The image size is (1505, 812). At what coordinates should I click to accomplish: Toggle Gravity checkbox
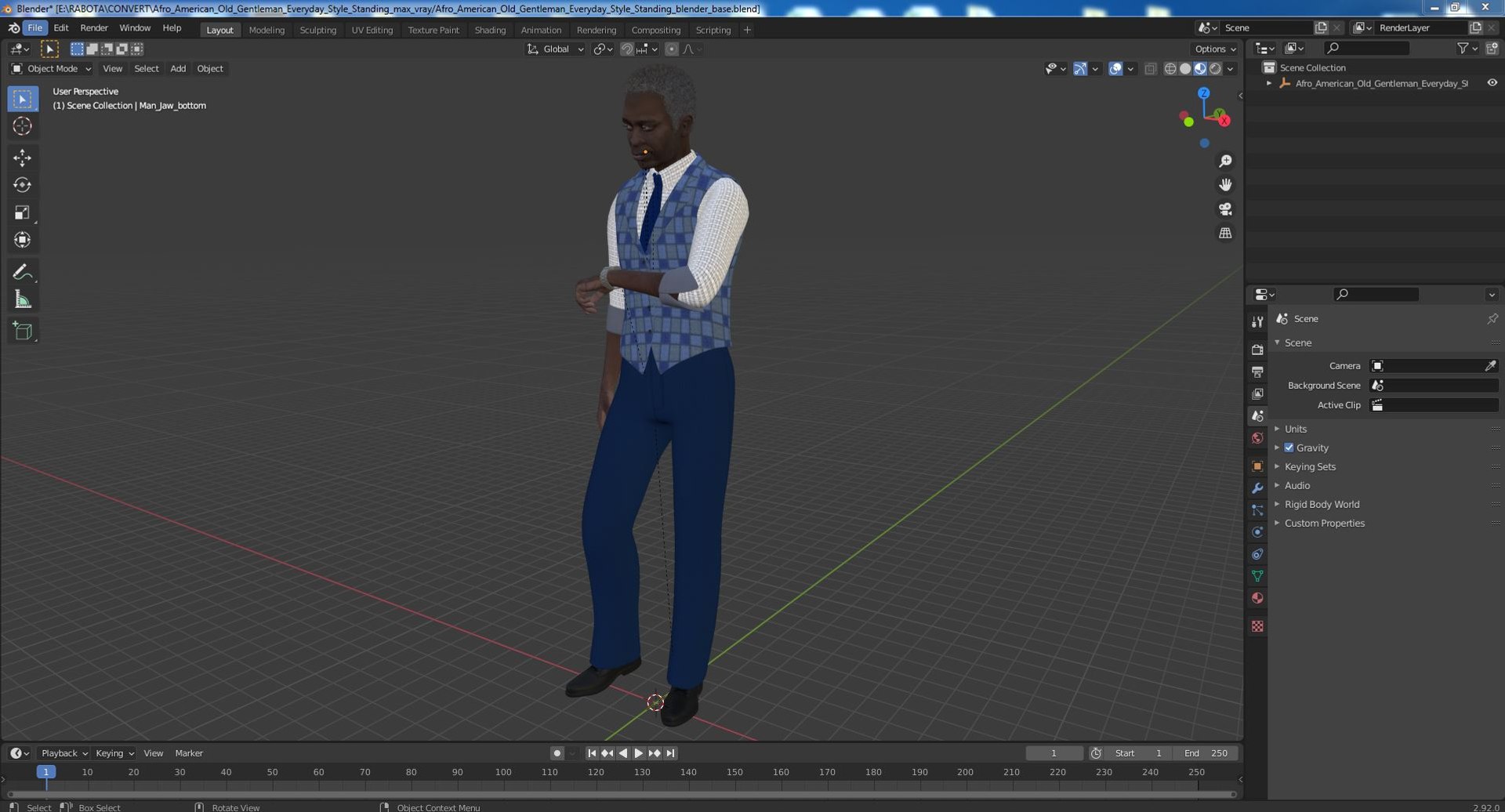(x=1289, y=448)
